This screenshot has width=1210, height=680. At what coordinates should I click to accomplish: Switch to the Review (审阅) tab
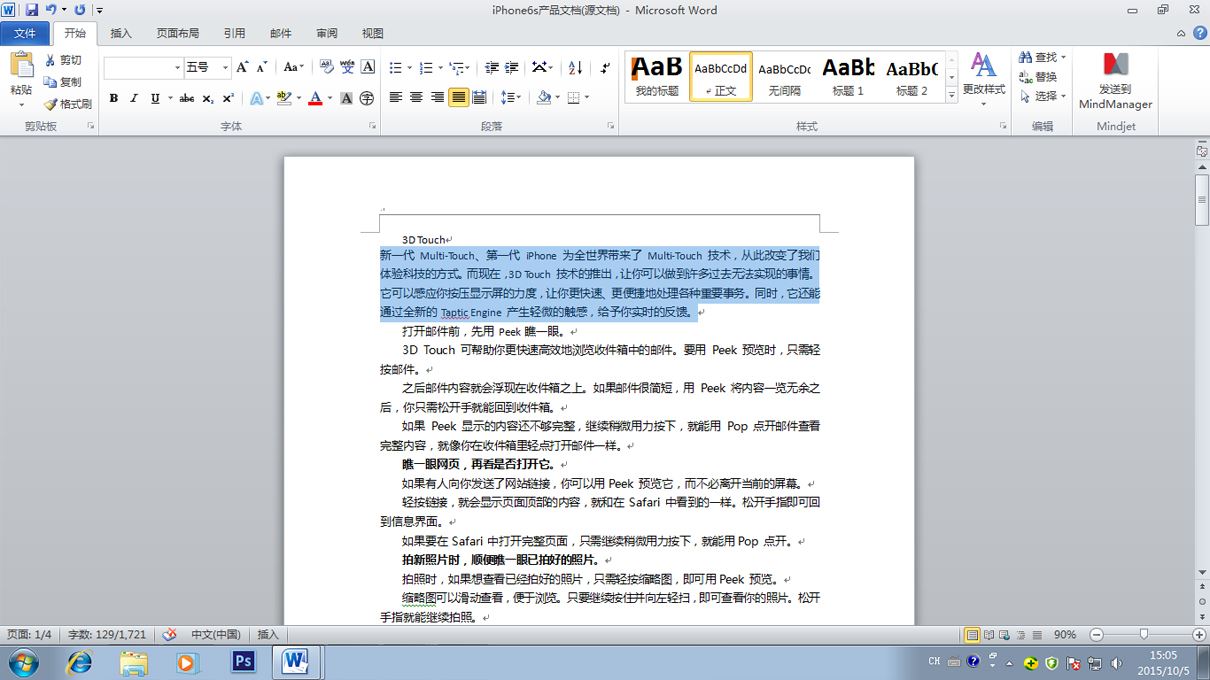pyautogui.click(x=326, y=33)
